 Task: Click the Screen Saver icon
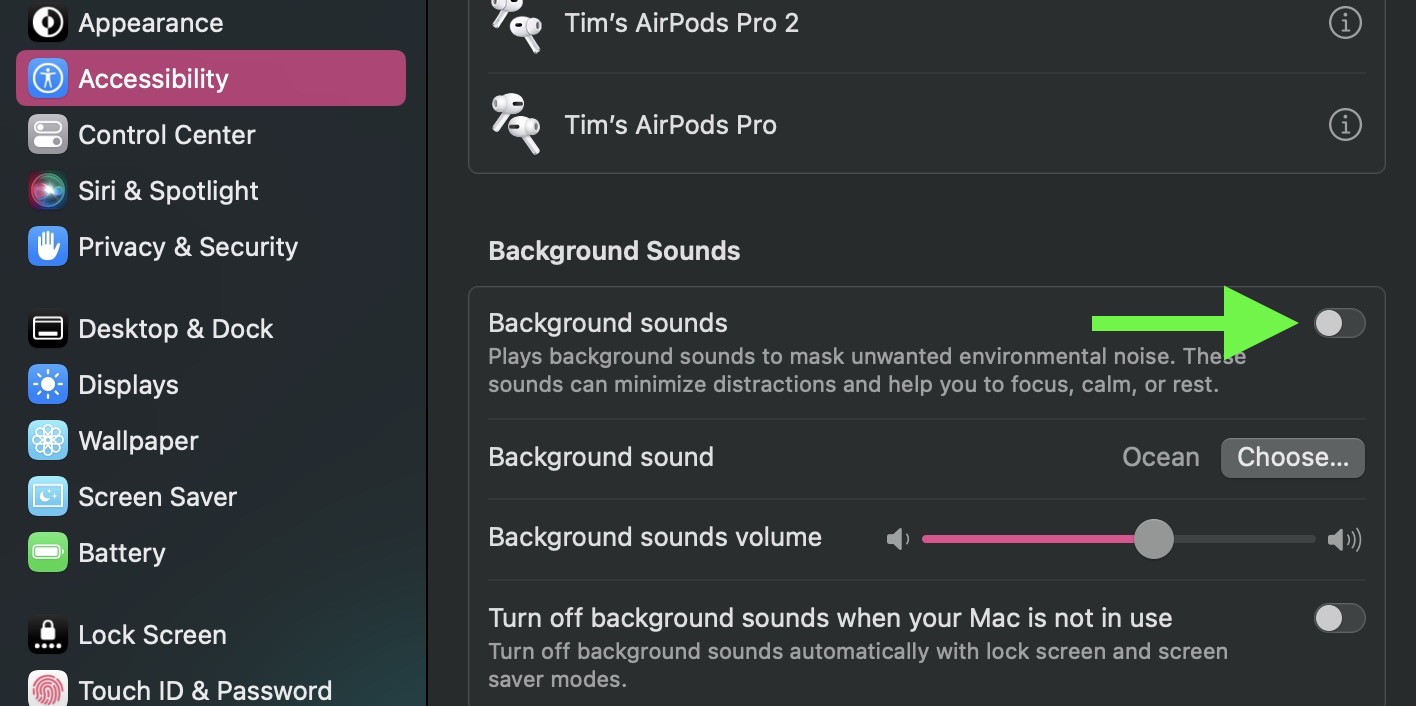[48, 497]
